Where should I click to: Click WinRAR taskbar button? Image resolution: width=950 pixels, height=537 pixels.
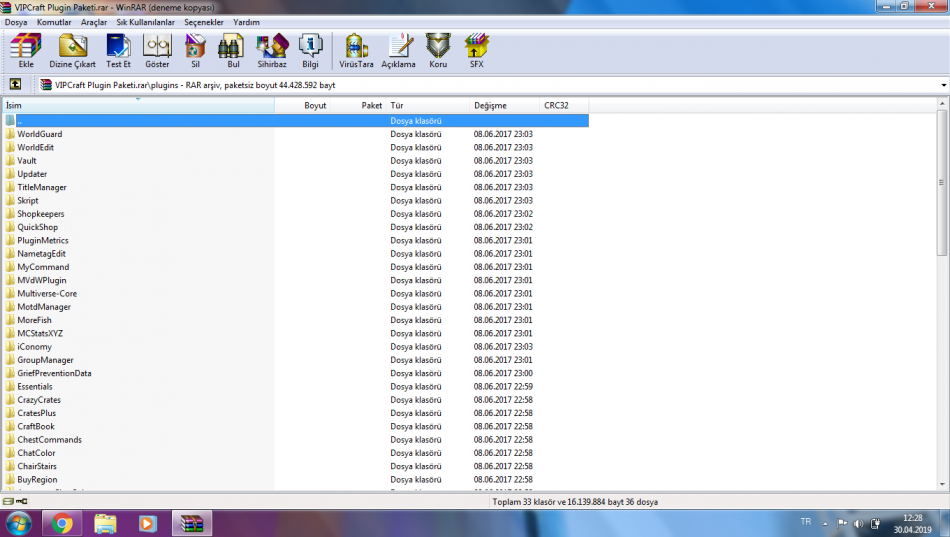[192, 523]
